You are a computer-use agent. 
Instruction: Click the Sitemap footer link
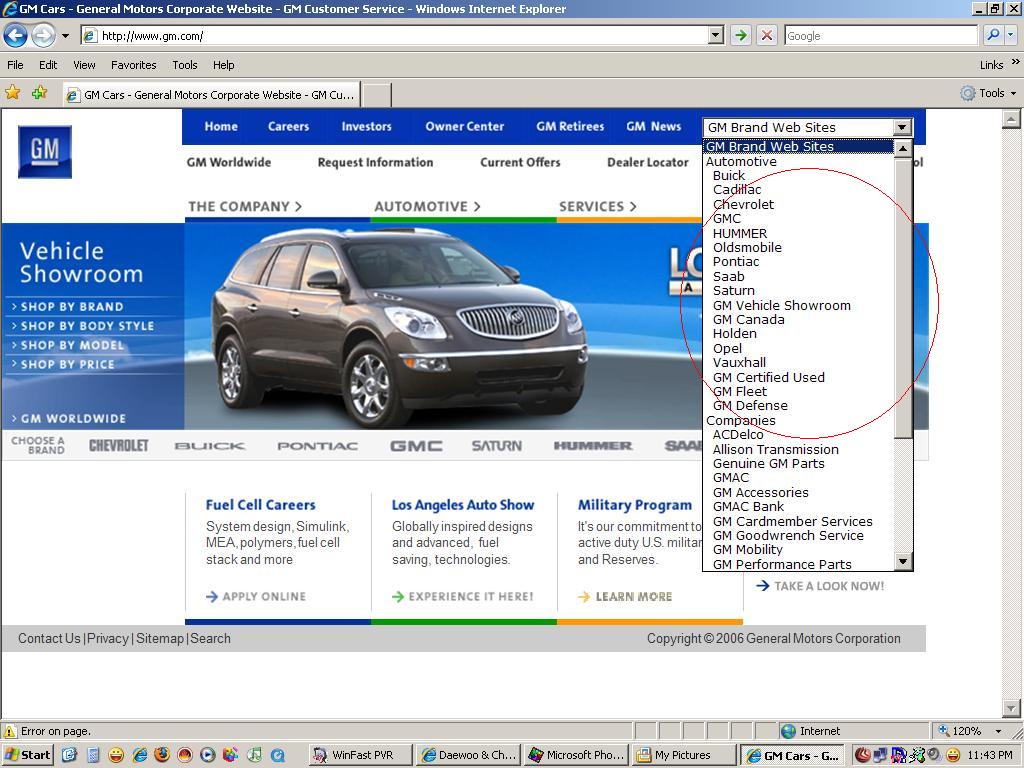tap(159, 638)
